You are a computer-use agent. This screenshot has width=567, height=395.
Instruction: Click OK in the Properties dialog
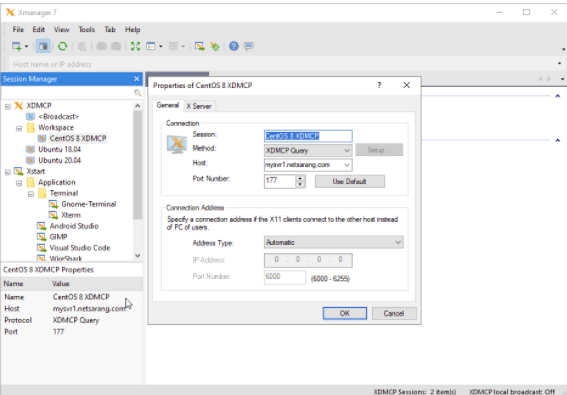(345, 313)
